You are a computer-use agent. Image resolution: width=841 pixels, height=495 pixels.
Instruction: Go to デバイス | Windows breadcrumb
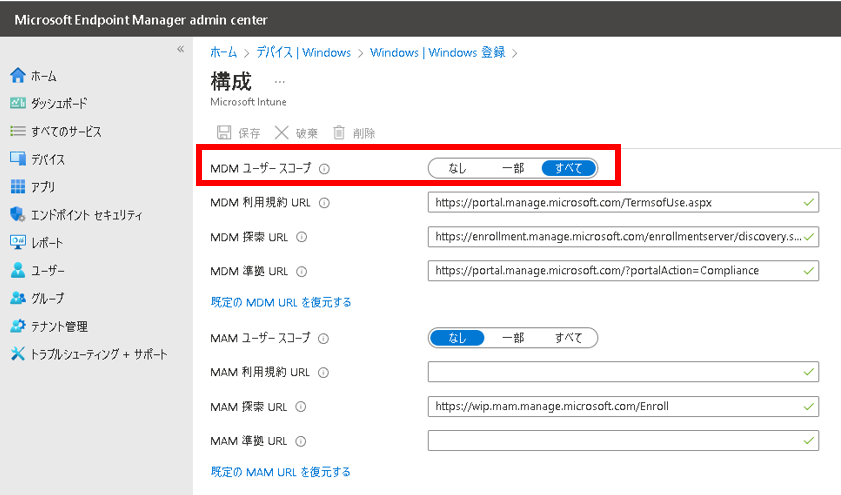point(304,53)
